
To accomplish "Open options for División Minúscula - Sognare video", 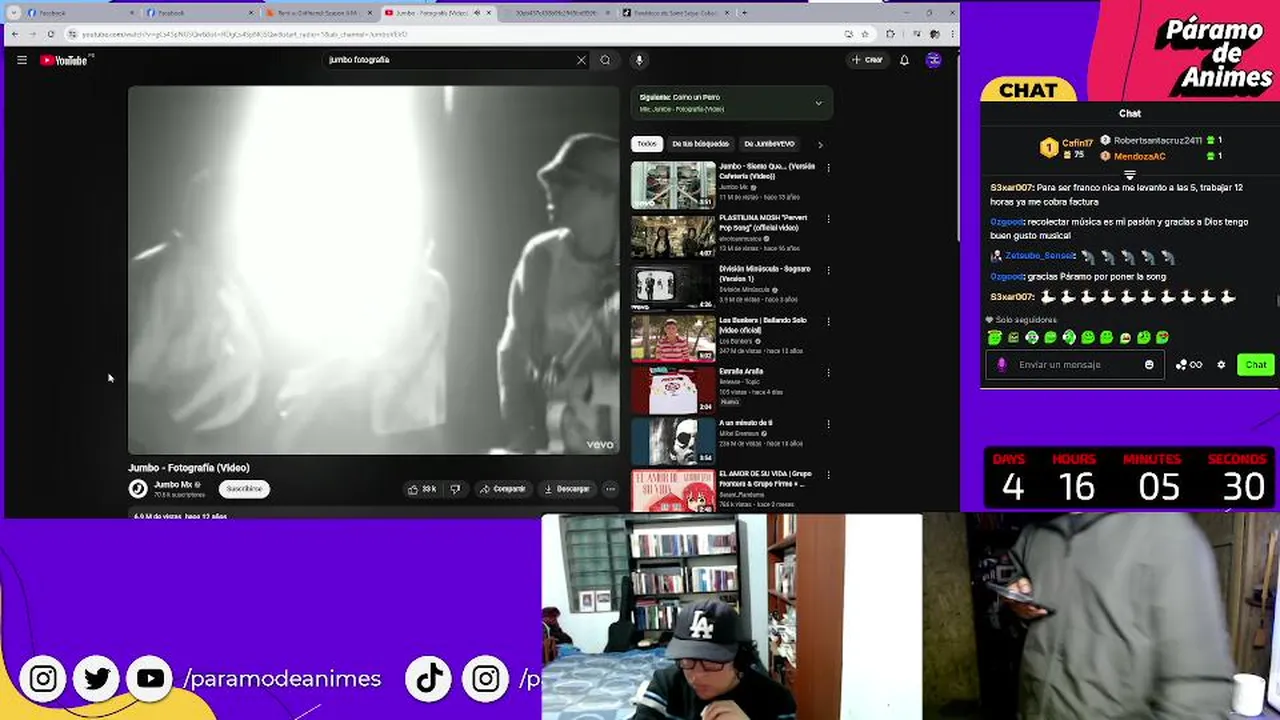I will coord(828,270).
